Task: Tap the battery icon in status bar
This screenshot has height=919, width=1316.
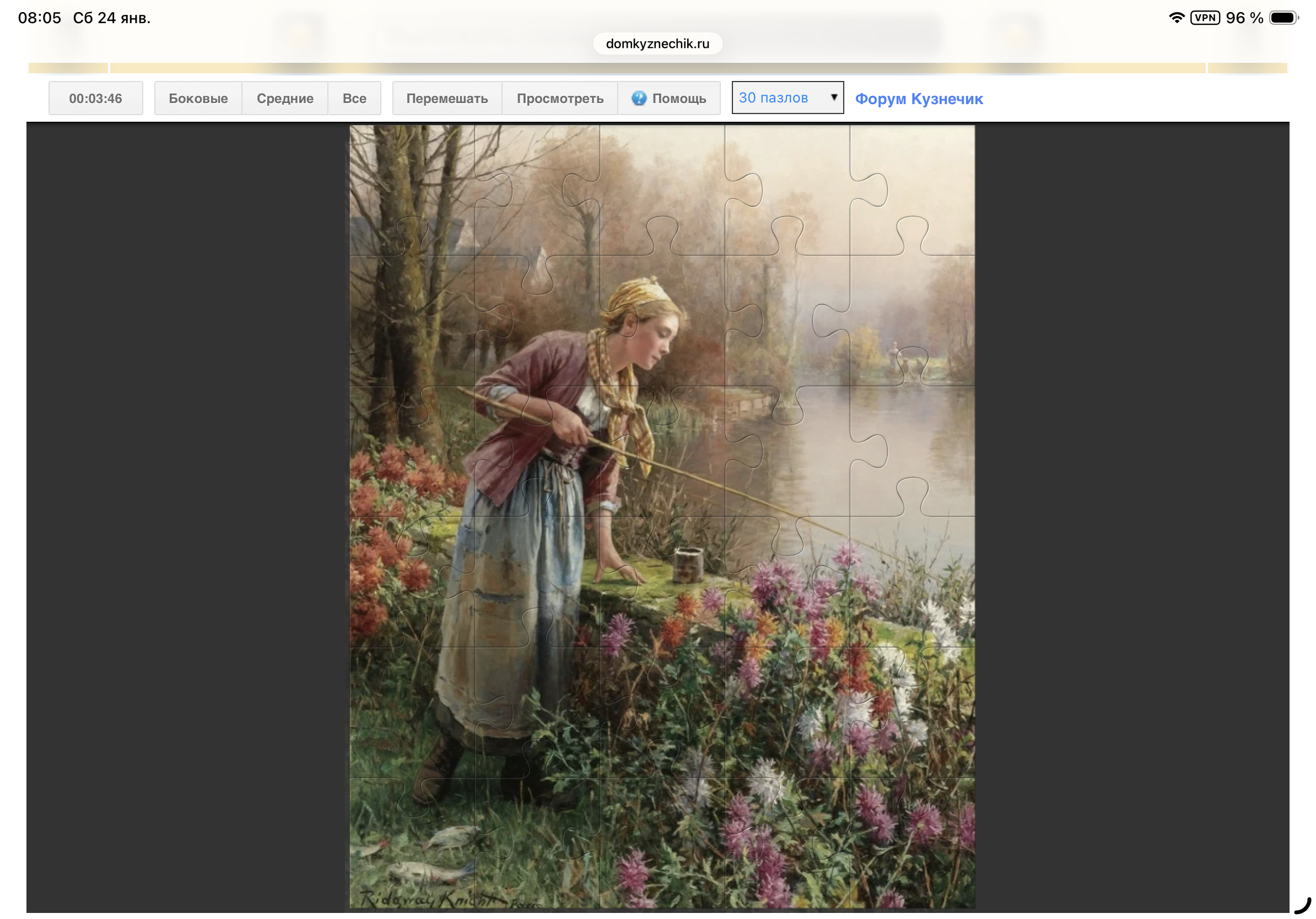Action: (x=1283, y=18)
